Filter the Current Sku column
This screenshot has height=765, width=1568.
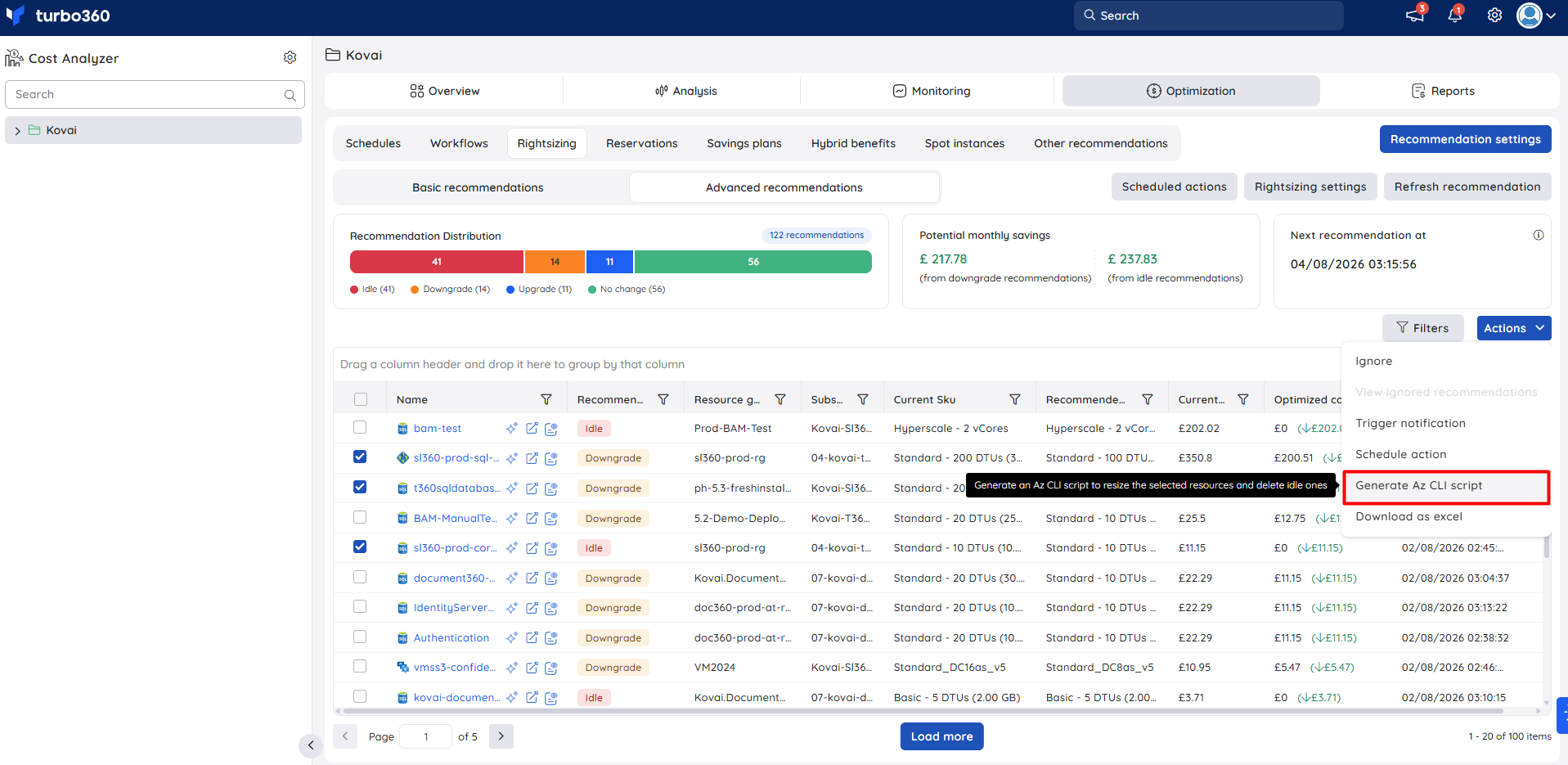[x=1015, y=399]
